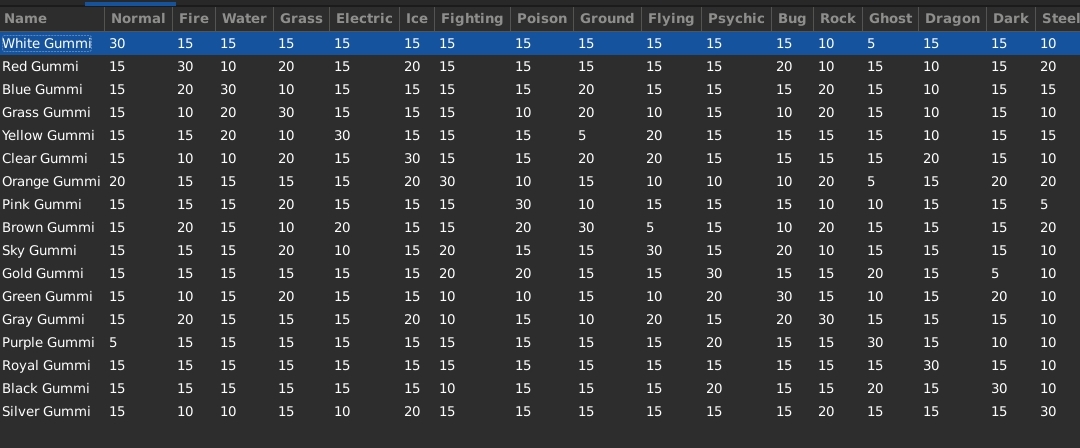1080x448 pixels.
Task: Select the Purple Gummi row name
Action: (48, 342)
